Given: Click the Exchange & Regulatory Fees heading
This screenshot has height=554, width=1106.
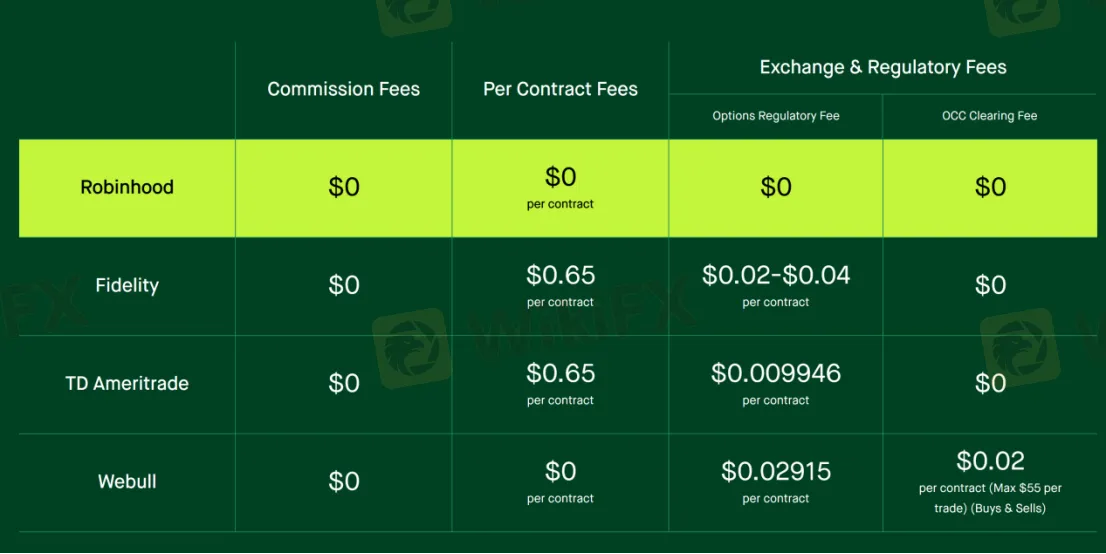Looking at the screenshot, I should click(x=883, y=68).
